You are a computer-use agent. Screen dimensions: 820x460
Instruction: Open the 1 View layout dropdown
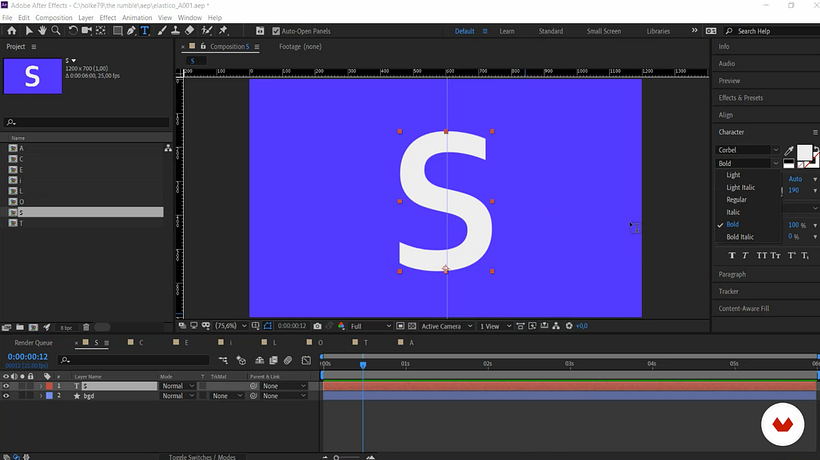click(x=495, y=326)
